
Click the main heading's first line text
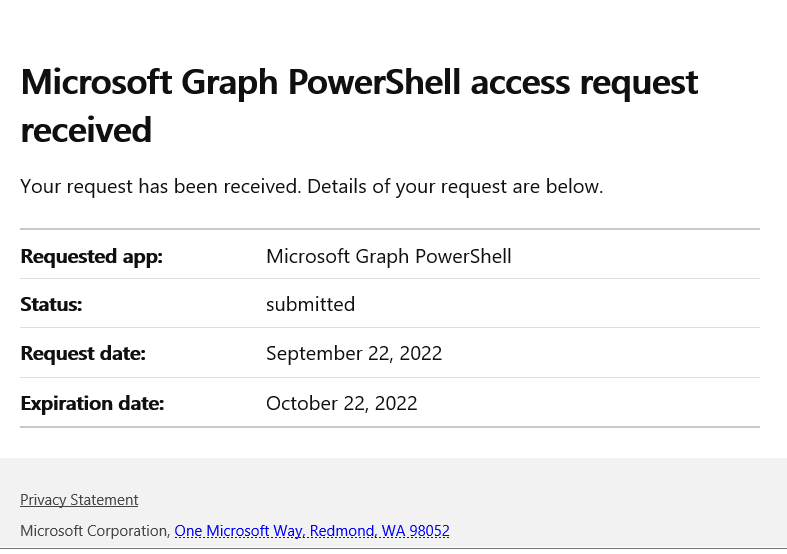[359, 82]
